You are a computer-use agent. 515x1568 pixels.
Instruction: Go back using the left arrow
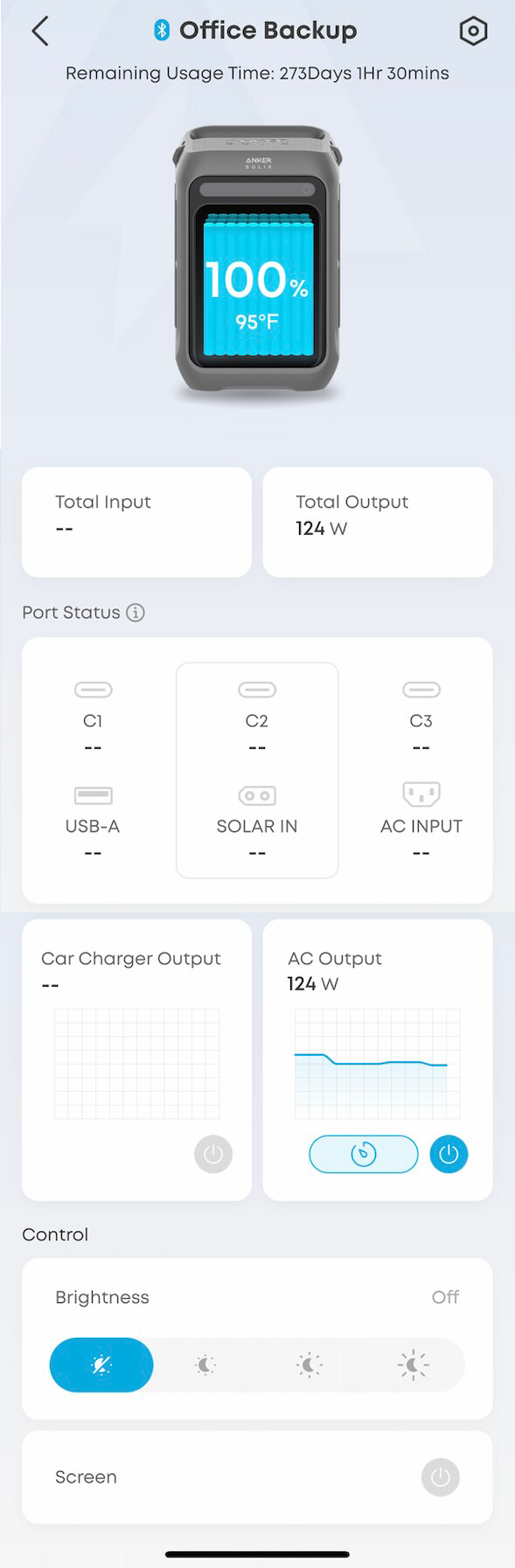tap(40, 31)
